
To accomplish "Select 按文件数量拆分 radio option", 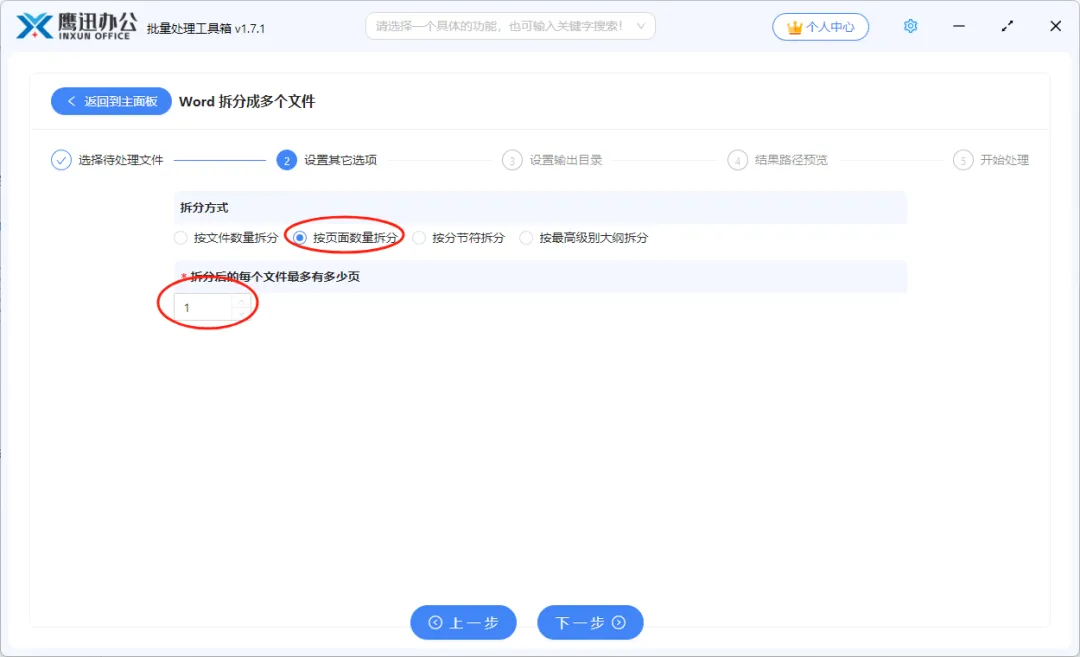I will tap(180, 238).
